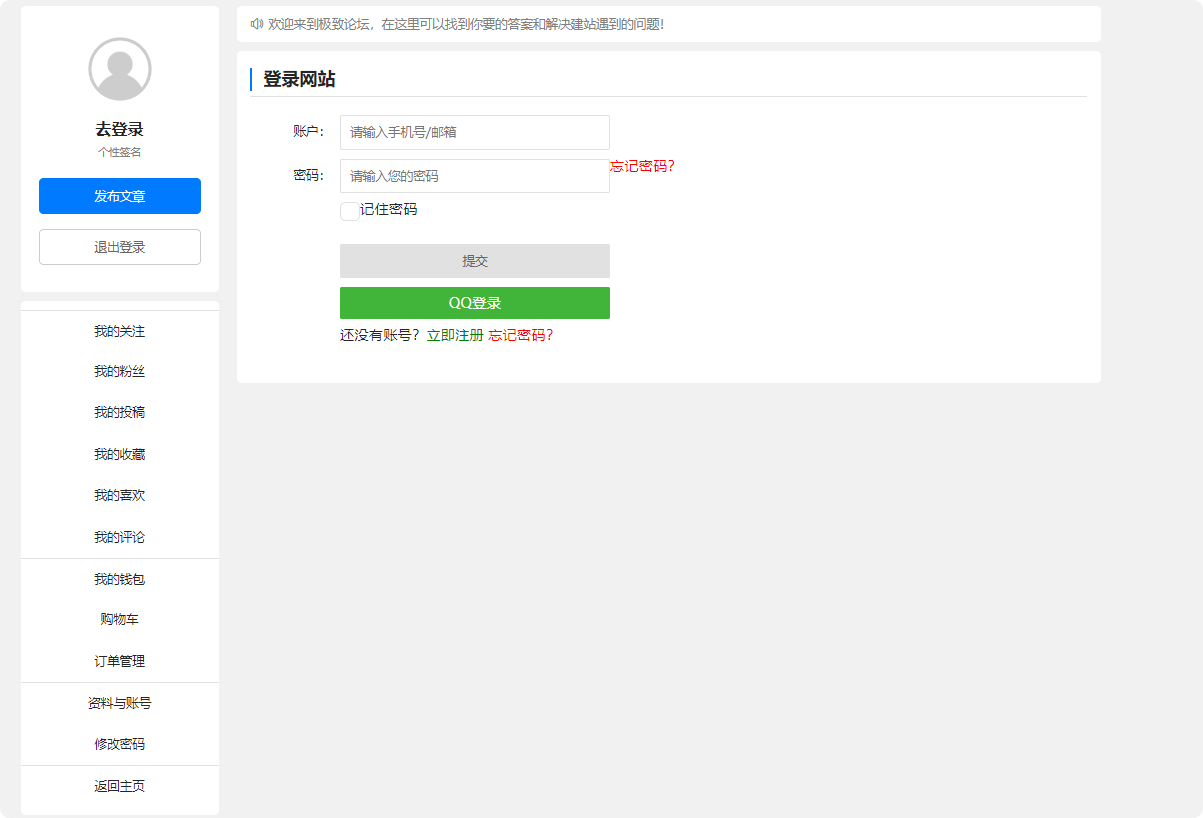The image size is (1203, 818).
Task: Click the 账户 account input field
Action: pyautogui.click(x=474, y=132)
